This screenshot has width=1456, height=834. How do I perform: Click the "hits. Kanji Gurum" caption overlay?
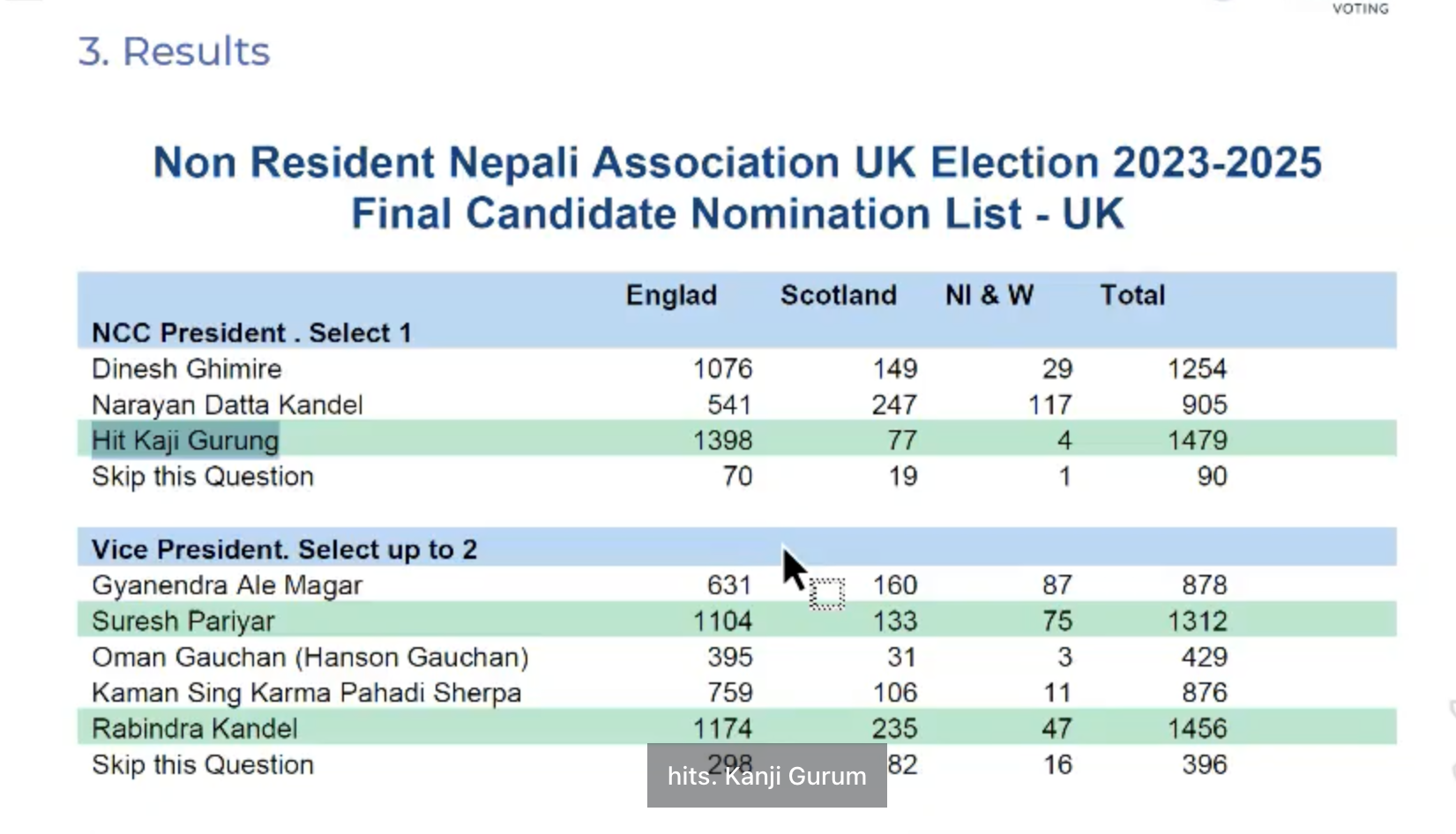[766, 776]
